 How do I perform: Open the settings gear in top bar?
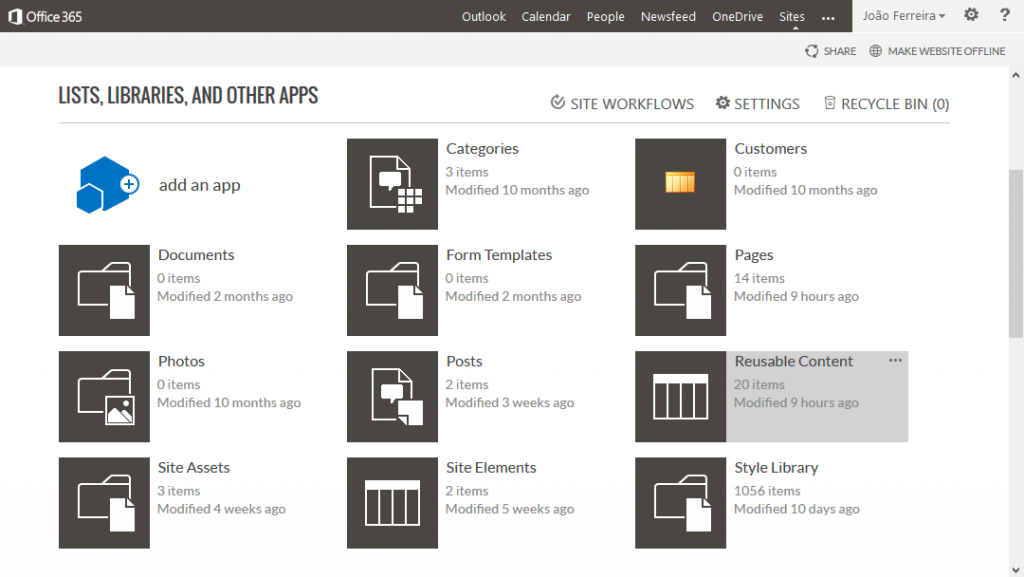click(971, 16)
